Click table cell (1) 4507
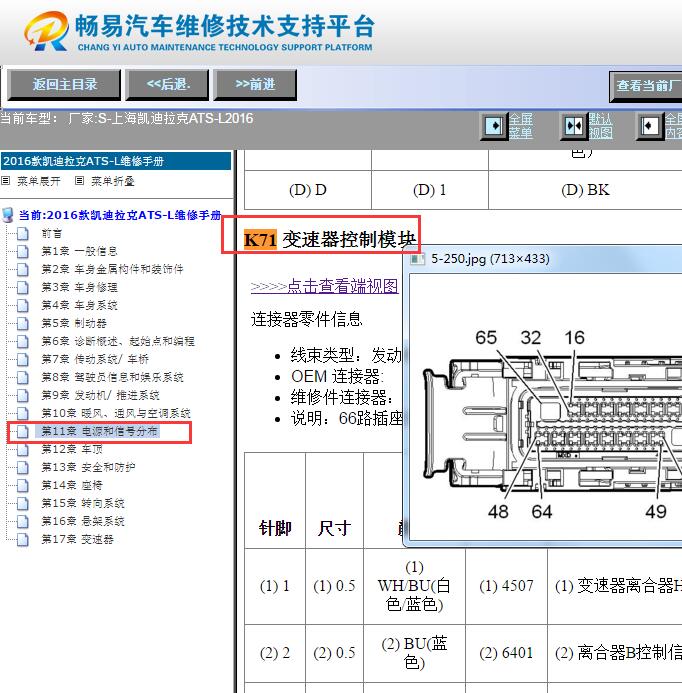Viewport: 682px width, 693px height. click(507, 586)
